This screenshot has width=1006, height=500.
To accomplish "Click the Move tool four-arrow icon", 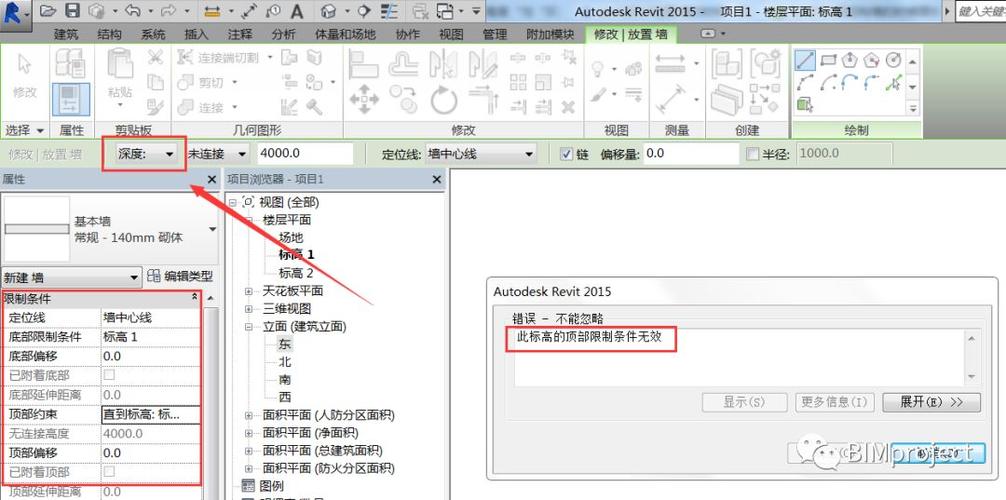I will [364, 99].
